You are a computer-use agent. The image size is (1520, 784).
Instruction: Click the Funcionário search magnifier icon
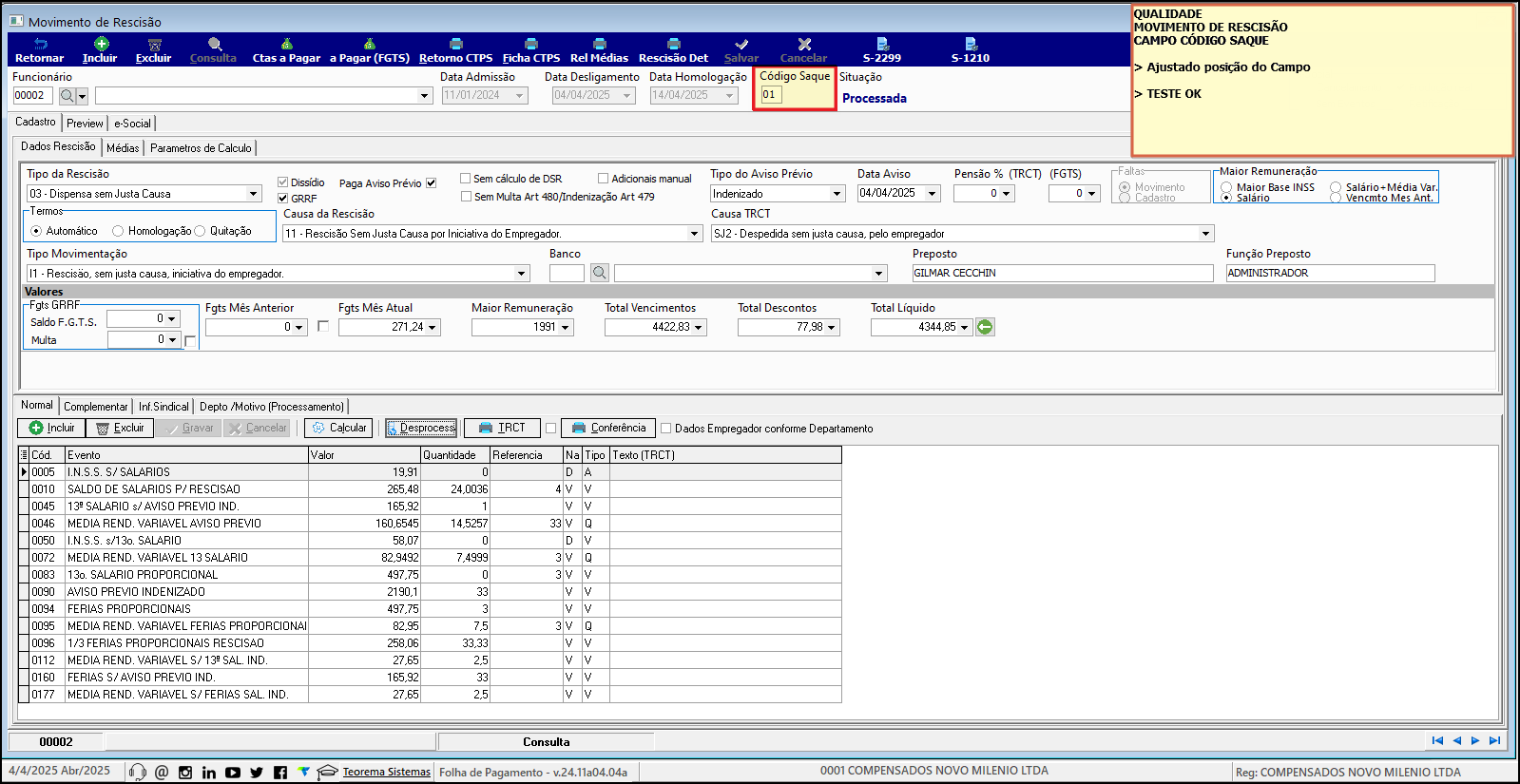pos(67,96)
